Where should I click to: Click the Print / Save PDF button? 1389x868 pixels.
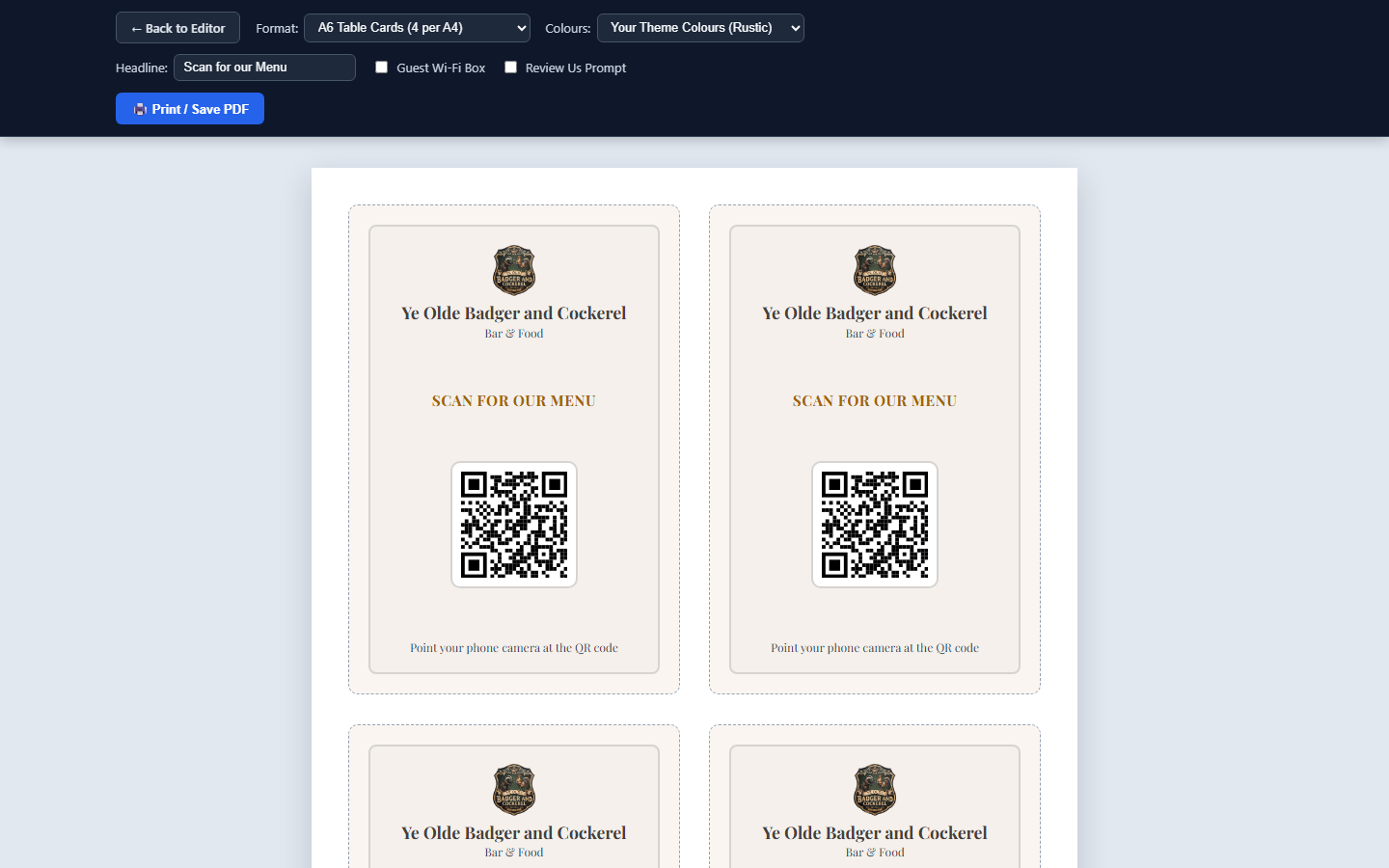190,109
